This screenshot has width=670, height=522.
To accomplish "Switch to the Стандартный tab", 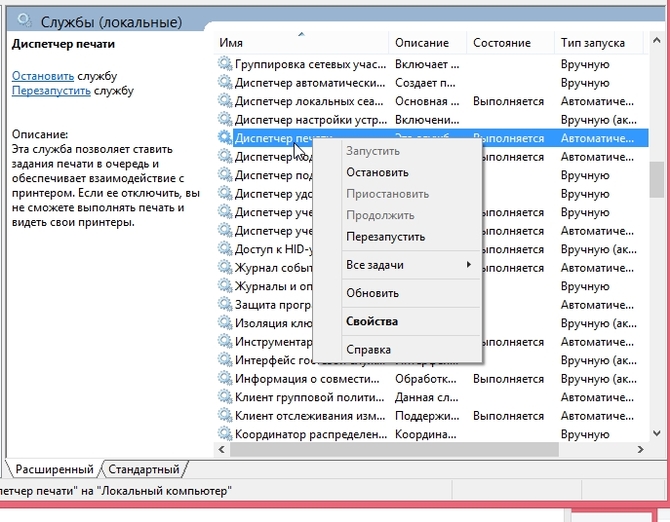I will (x=144, y=469).
